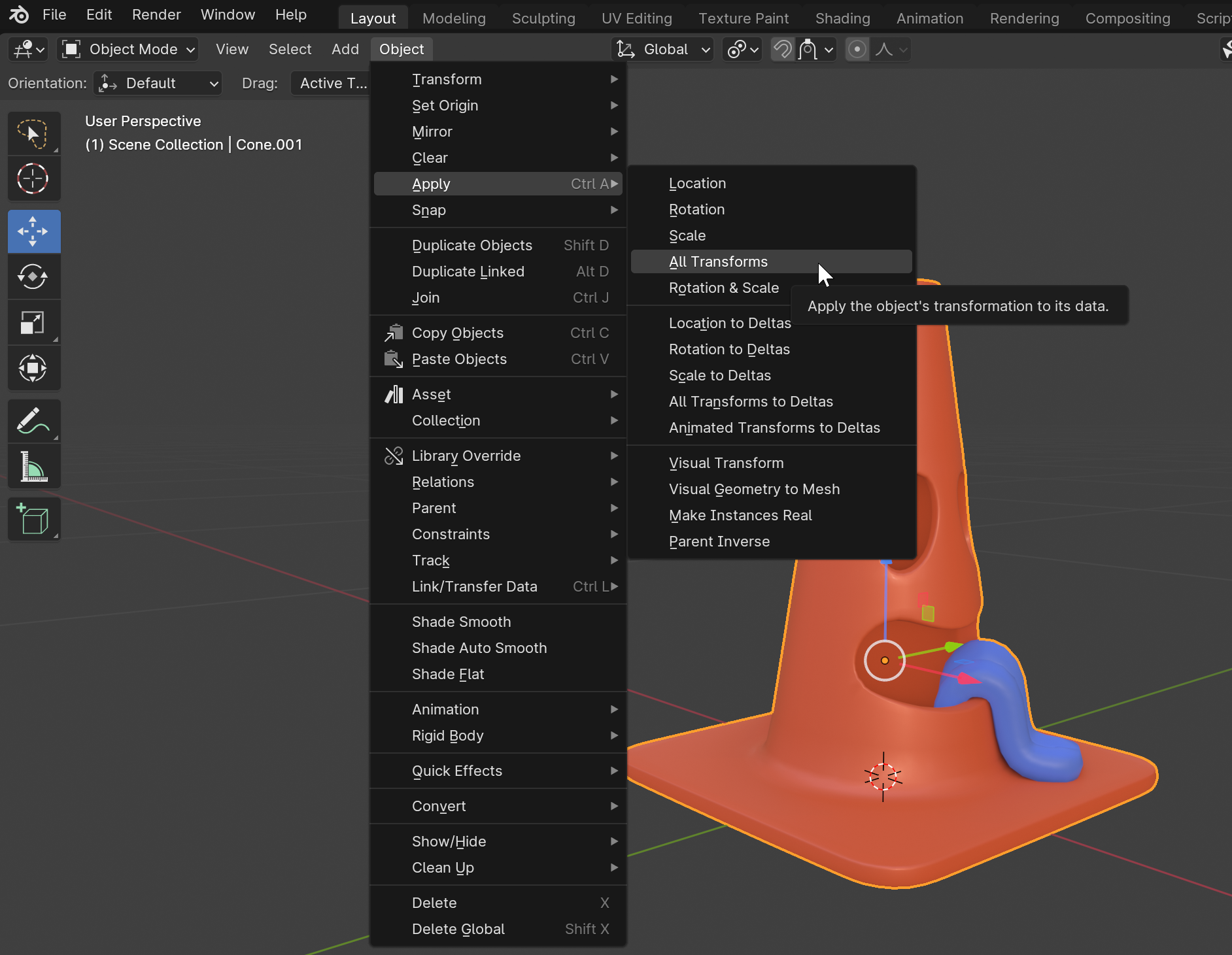Select the Move tool
This screenshot has width=1232, height=955.
point(34,231)
